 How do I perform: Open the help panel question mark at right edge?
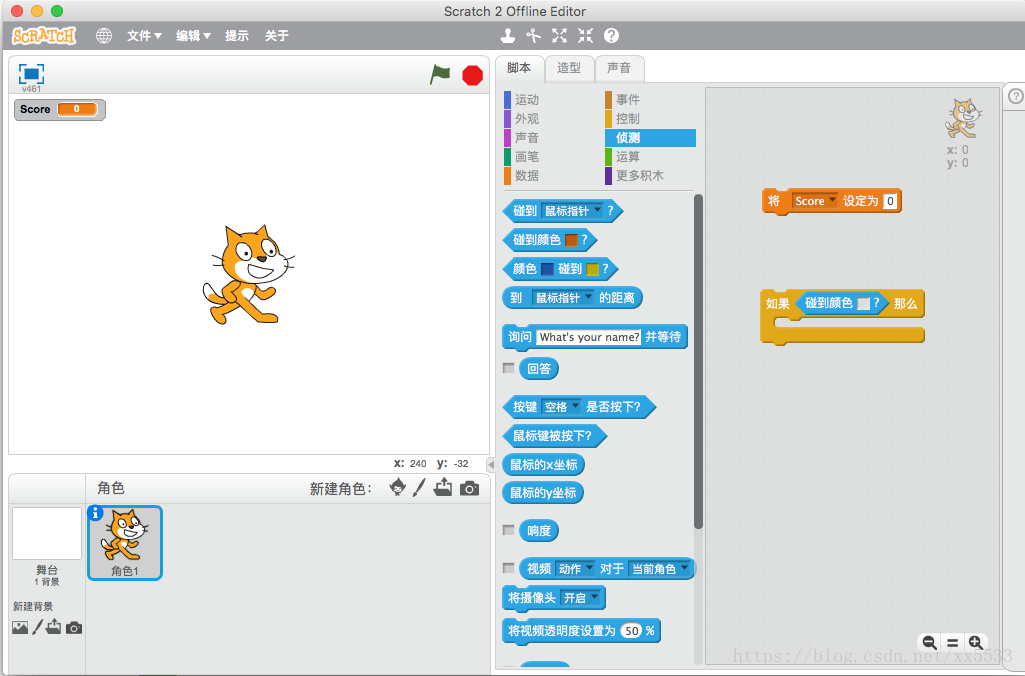pos(1015,96)
